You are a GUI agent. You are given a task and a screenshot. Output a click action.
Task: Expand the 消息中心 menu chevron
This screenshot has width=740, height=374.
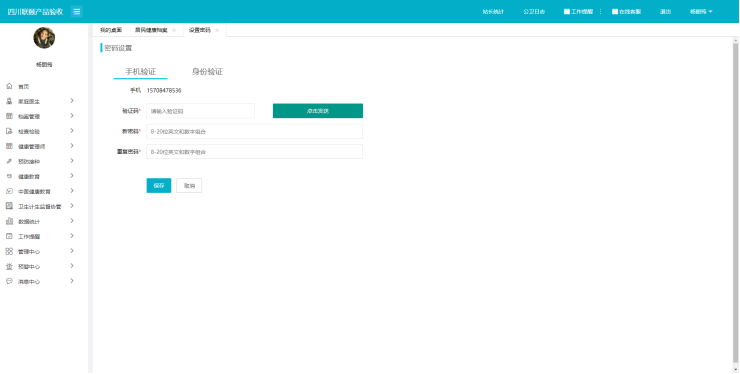(72, 281)
